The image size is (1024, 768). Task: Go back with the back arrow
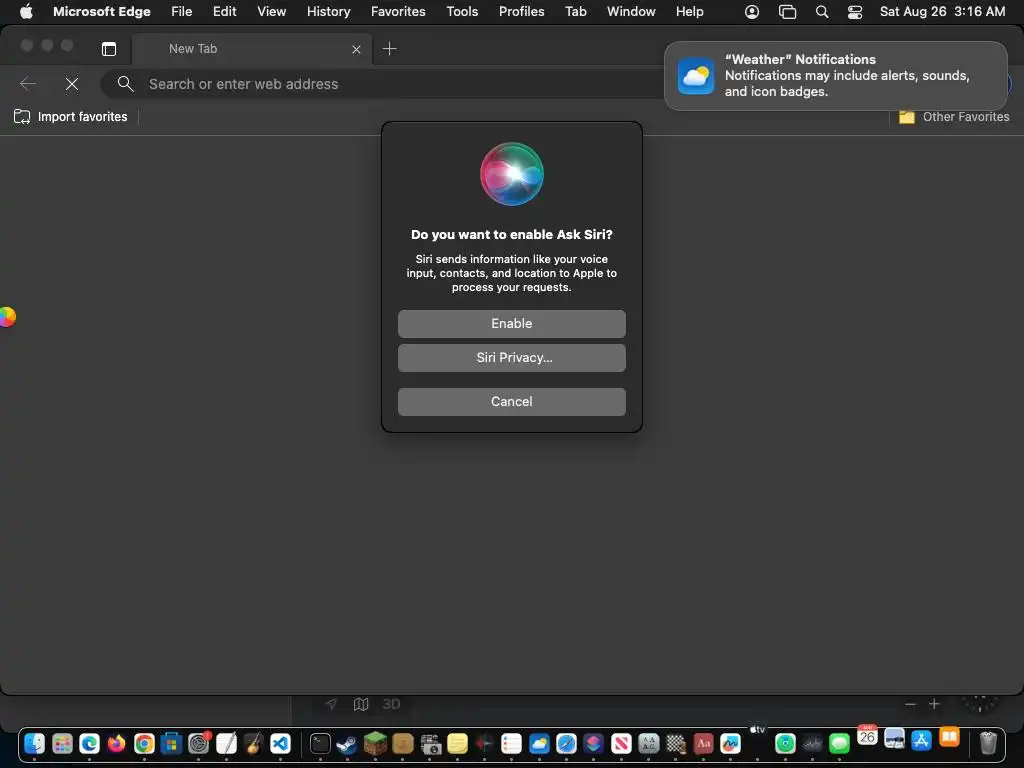(27, 84)
